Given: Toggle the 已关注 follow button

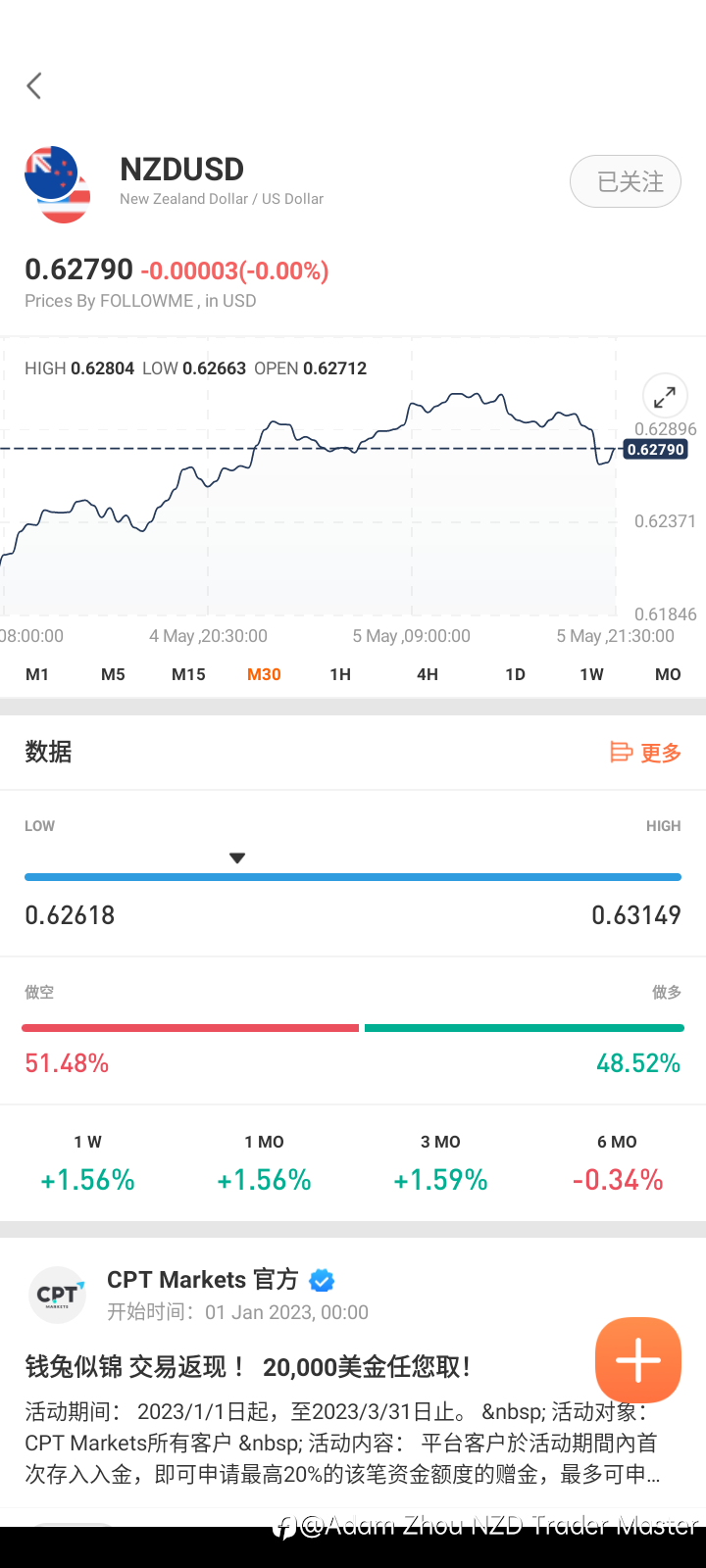Looking at the screenshot, I should [625, 181].
